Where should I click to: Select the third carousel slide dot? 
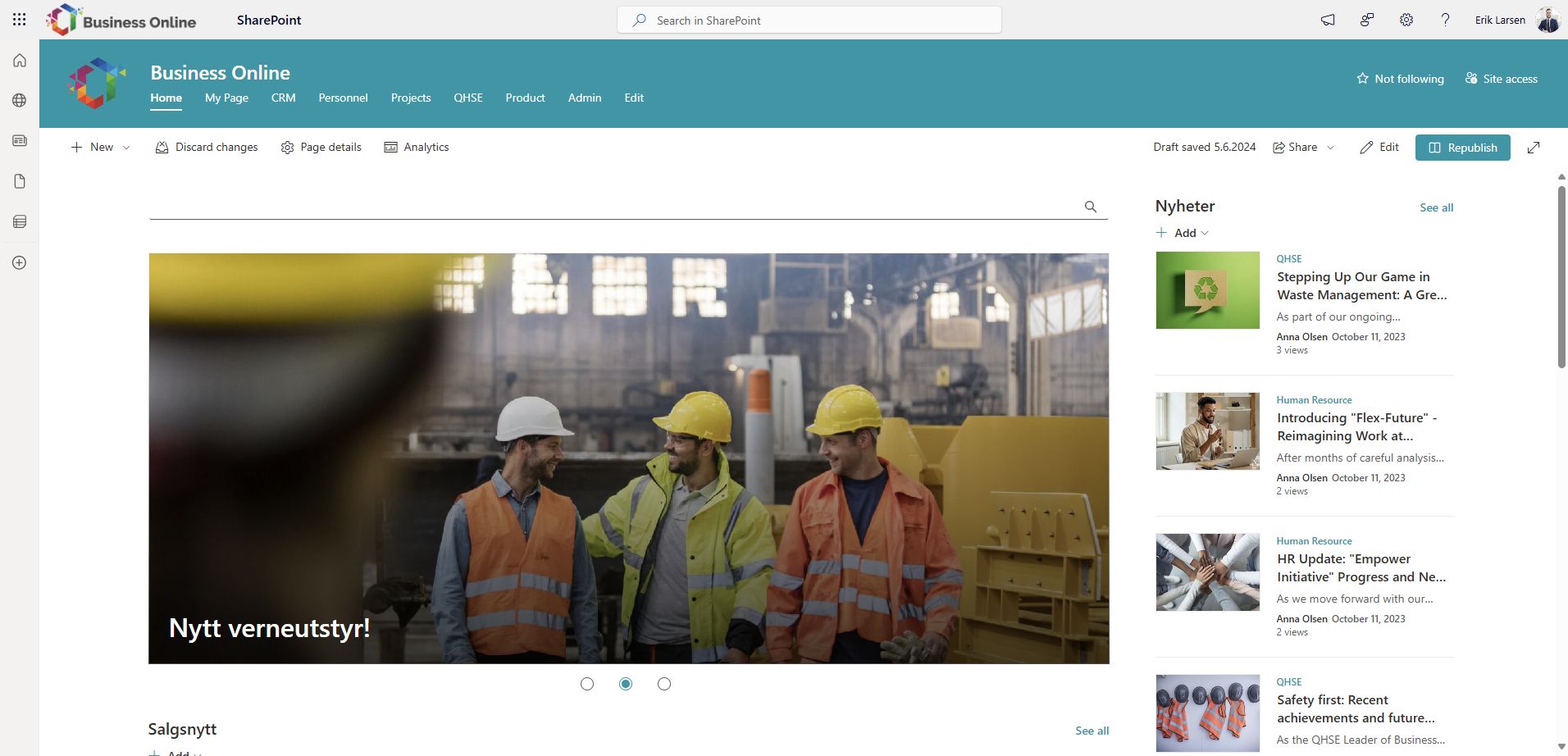pyautogui.click(x=664, y=684)
